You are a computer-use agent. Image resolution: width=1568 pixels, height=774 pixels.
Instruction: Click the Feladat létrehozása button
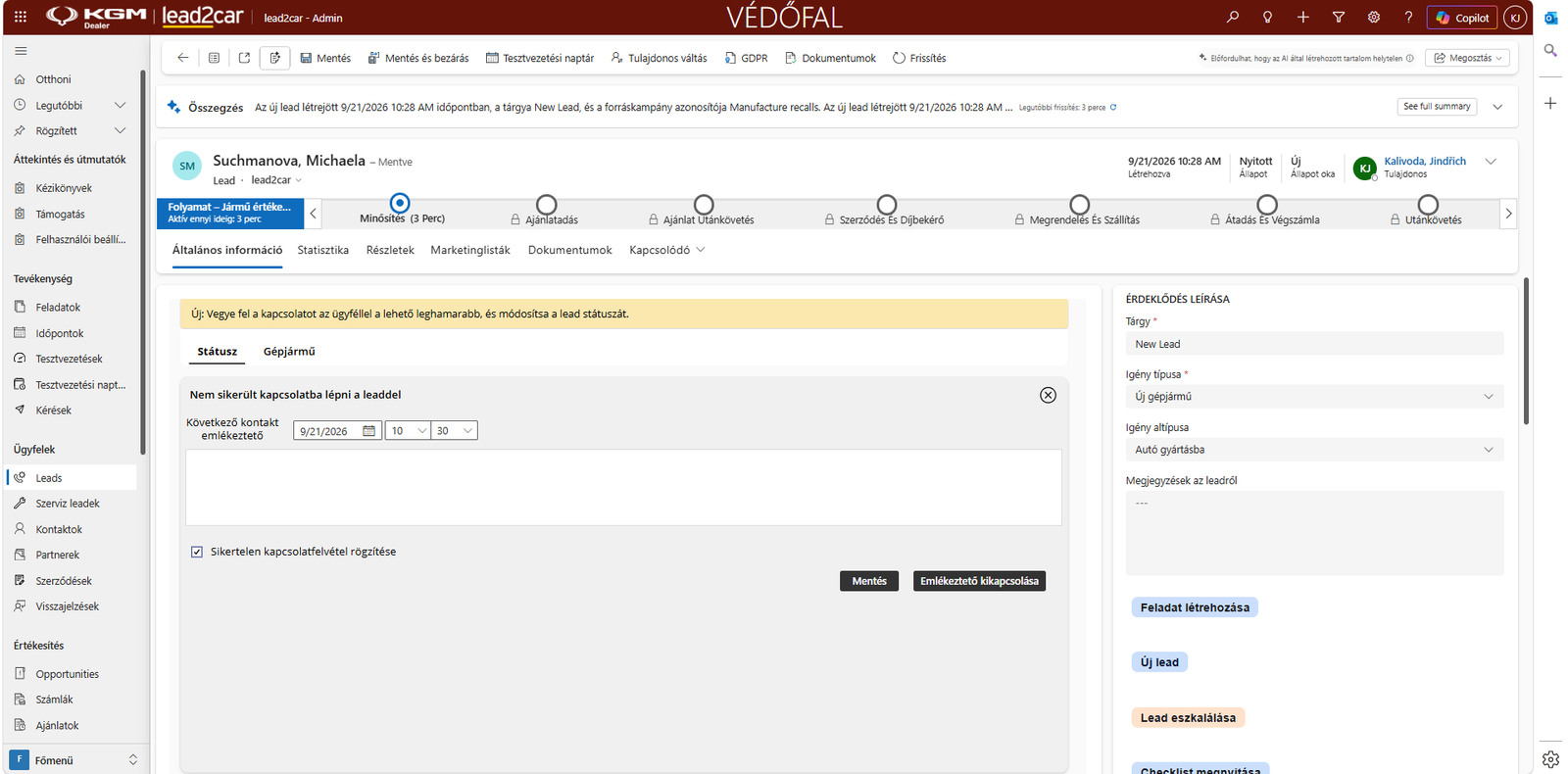point(1195,607)
